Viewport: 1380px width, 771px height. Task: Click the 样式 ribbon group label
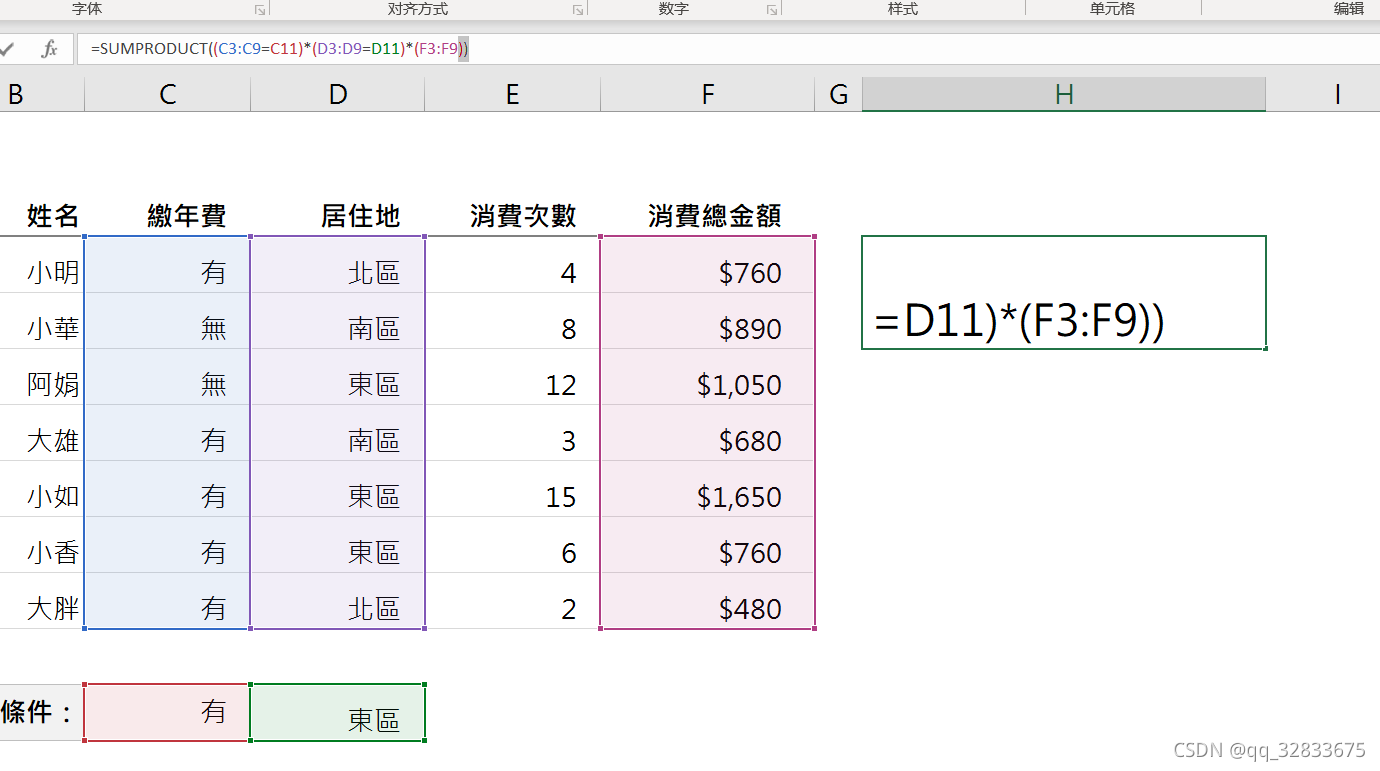(903, 9)
